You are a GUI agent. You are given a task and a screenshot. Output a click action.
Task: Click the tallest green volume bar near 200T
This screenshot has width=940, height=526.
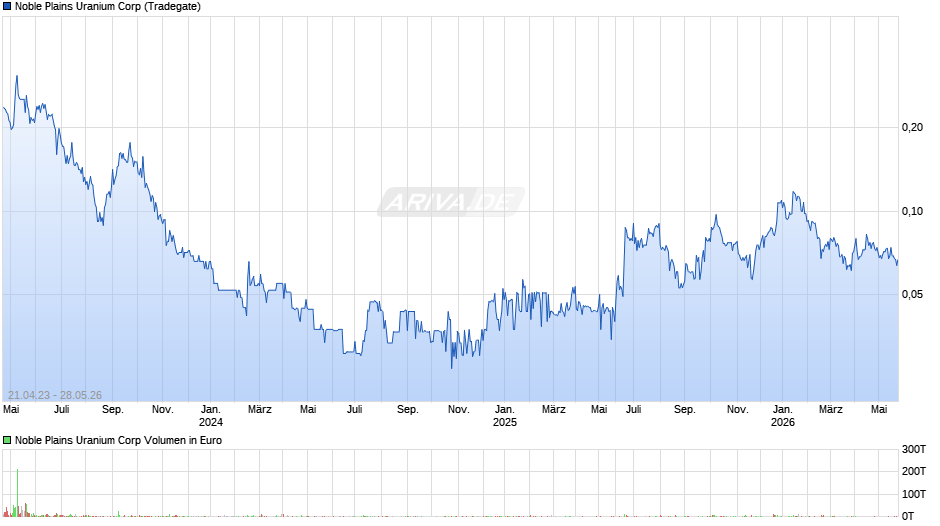pos(17,492)
